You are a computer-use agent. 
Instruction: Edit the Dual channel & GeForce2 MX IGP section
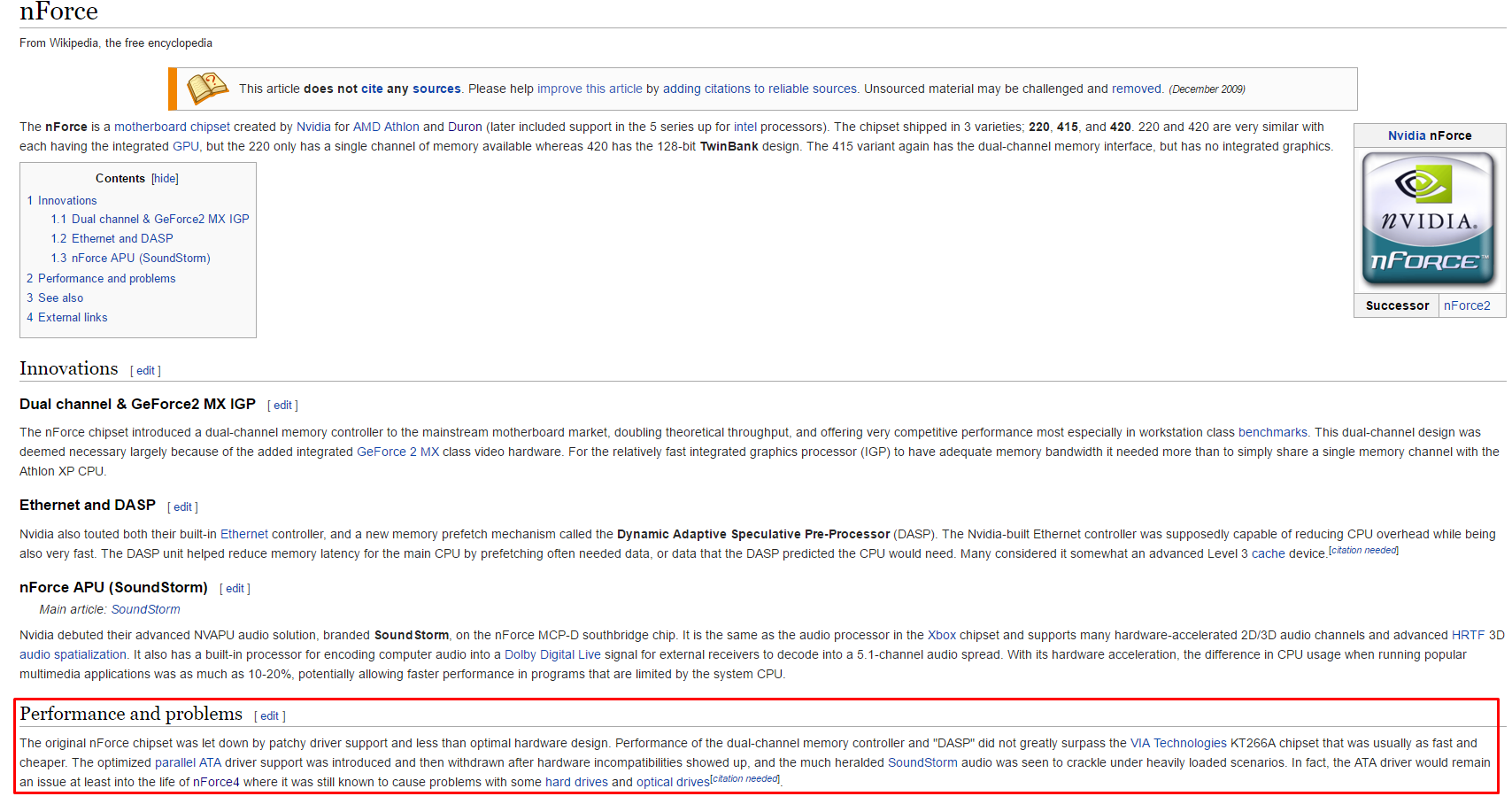(282, 406)
